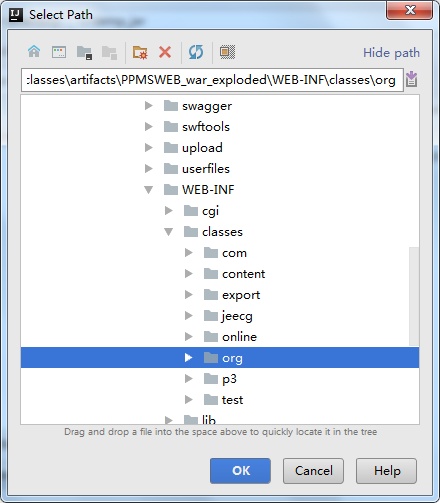Image resolution: width=440 pixels, height=503 pixels.
Task: Select the test folder icon
Action: tap(211, 400)
